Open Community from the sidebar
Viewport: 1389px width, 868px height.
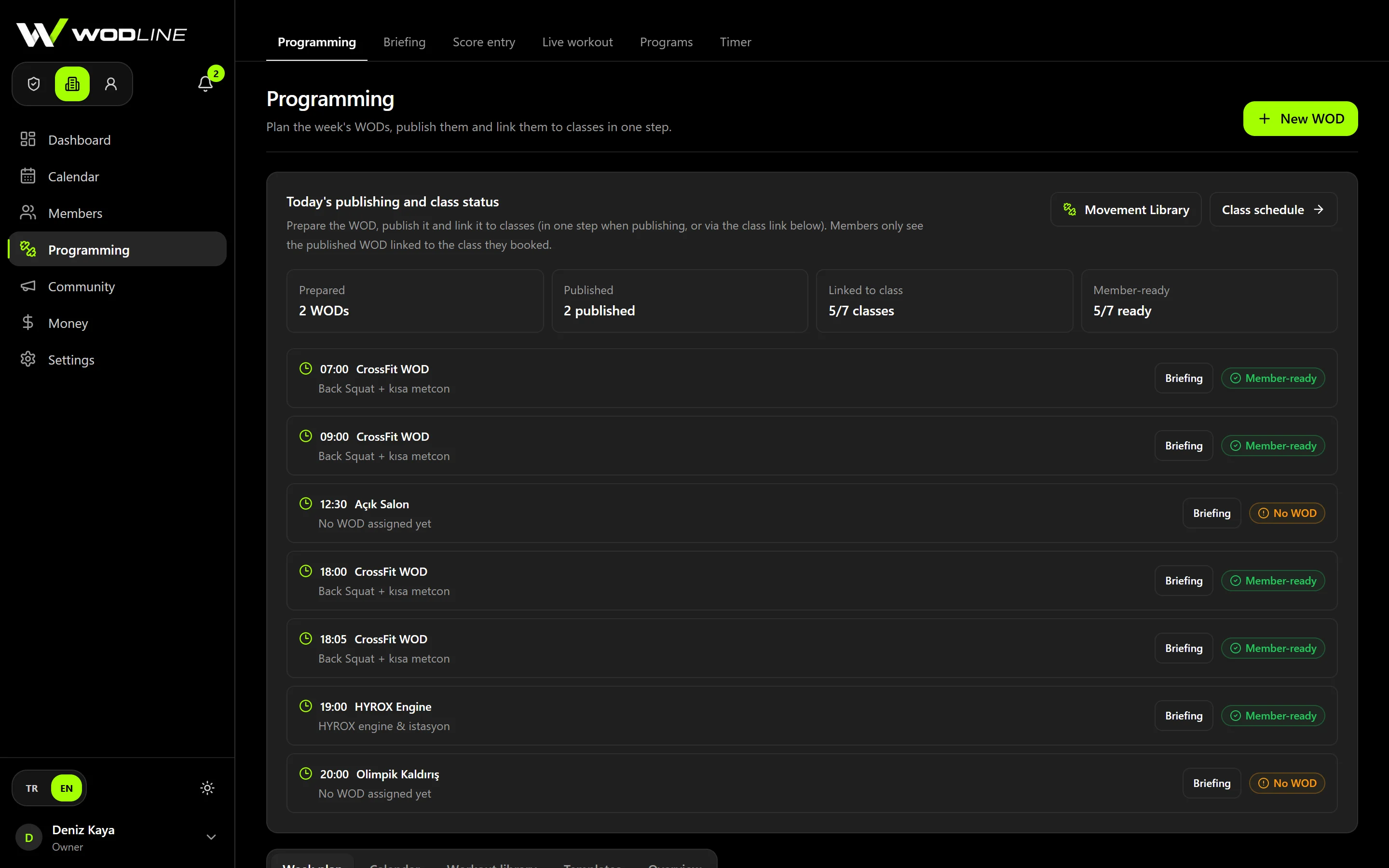click(117, 286)
